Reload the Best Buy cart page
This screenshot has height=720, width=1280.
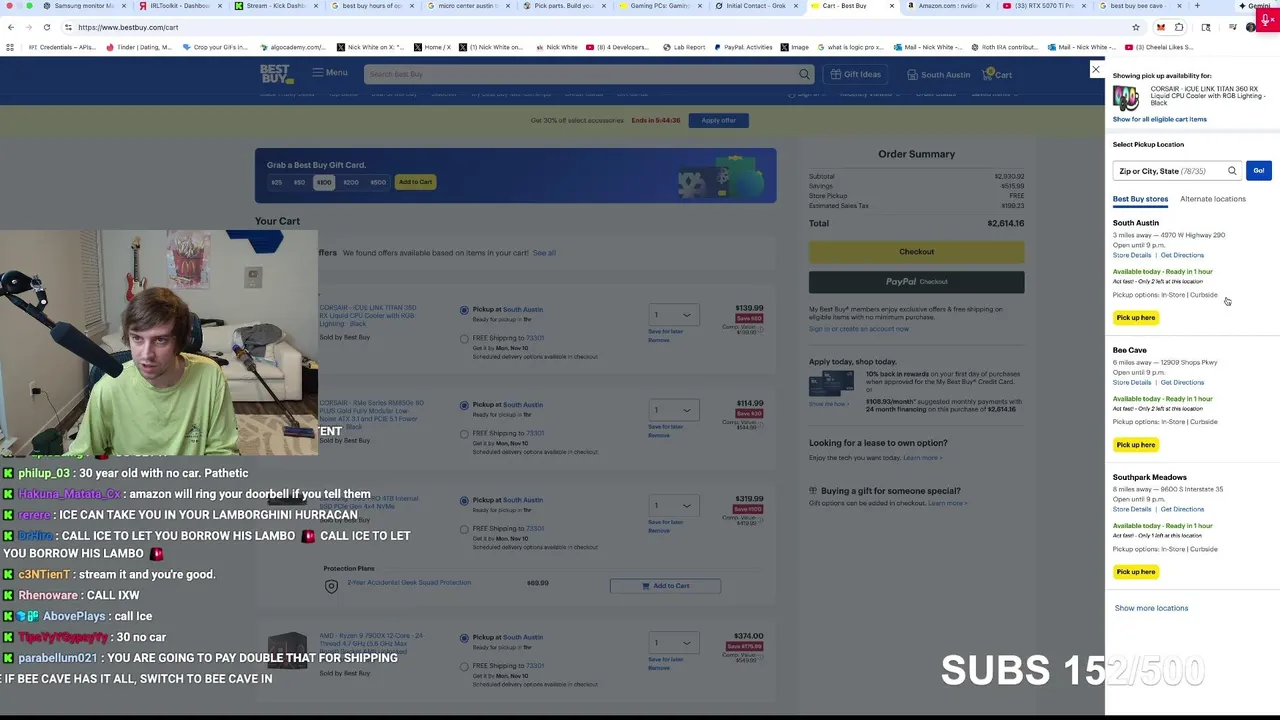[47, 27]
